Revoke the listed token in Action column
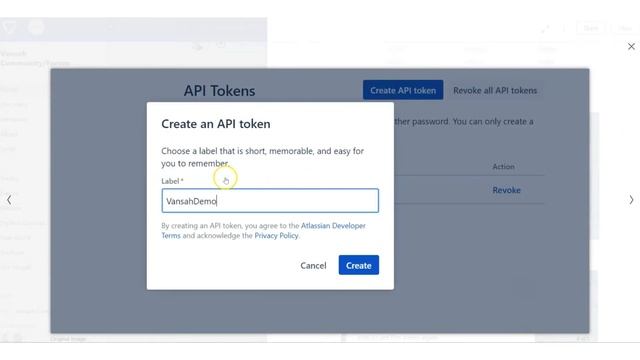 (x=506, y=190)
